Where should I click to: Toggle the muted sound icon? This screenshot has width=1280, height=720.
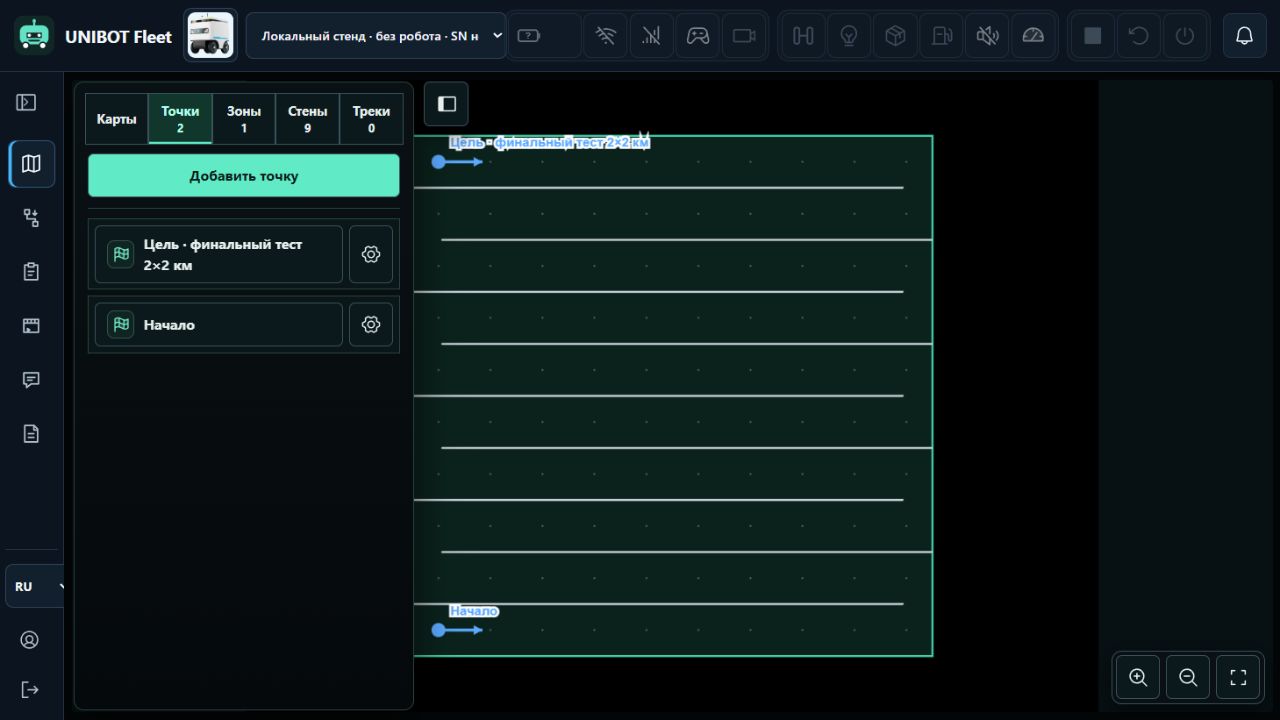pos(987,36)
